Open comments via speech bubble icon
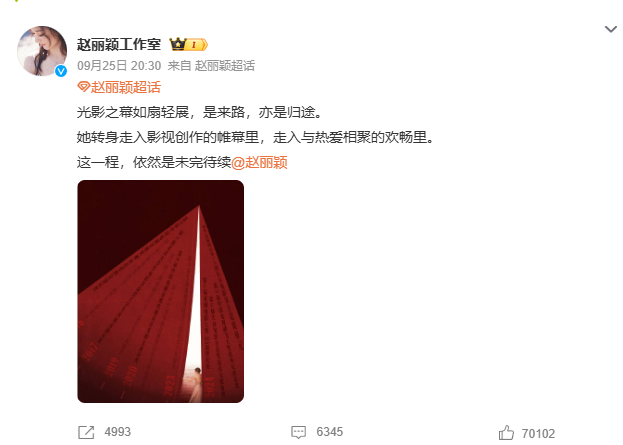 (298, 432)
